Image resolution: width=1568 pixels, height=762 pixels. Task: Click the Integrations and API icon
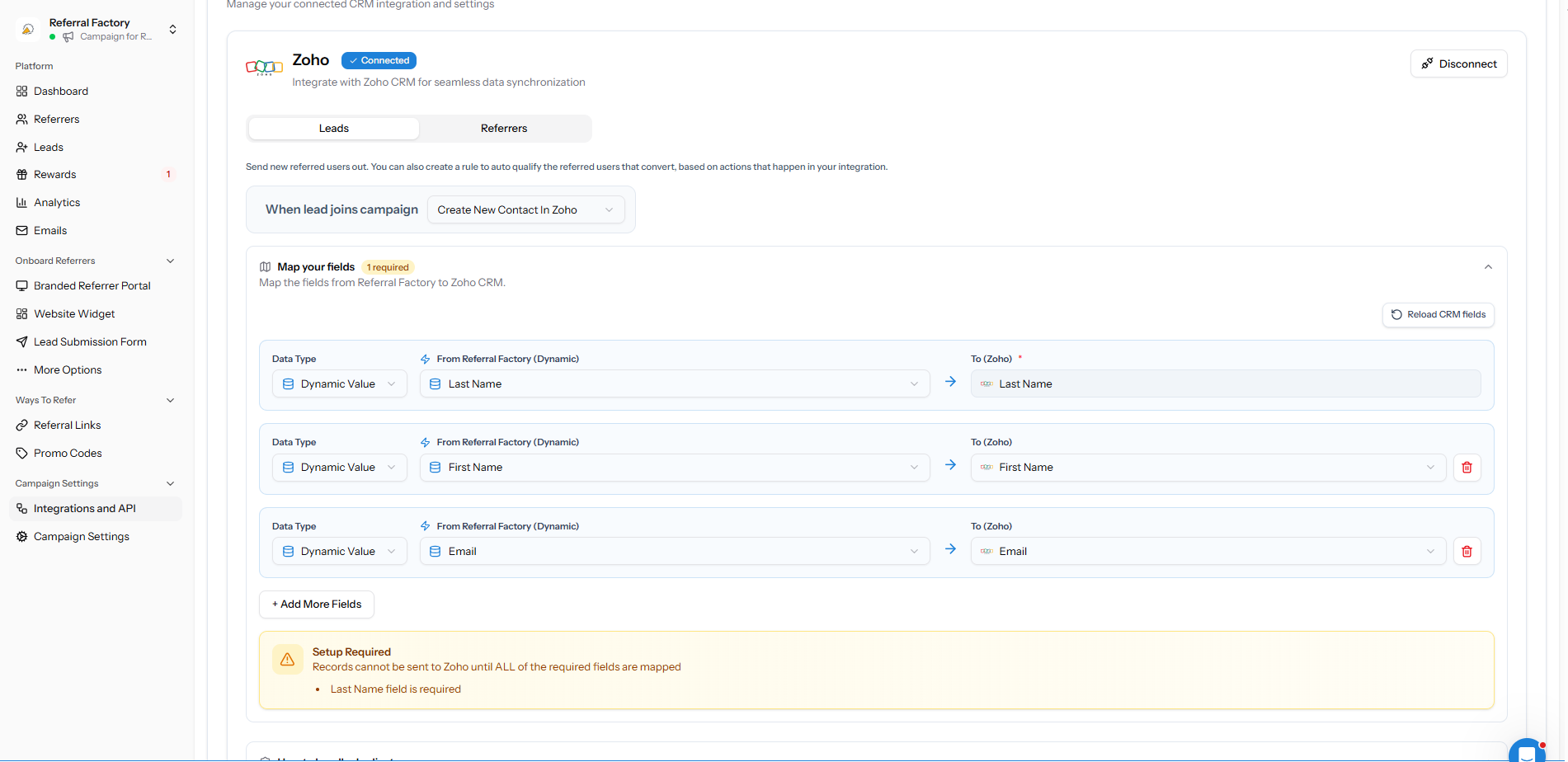point(22,509)
